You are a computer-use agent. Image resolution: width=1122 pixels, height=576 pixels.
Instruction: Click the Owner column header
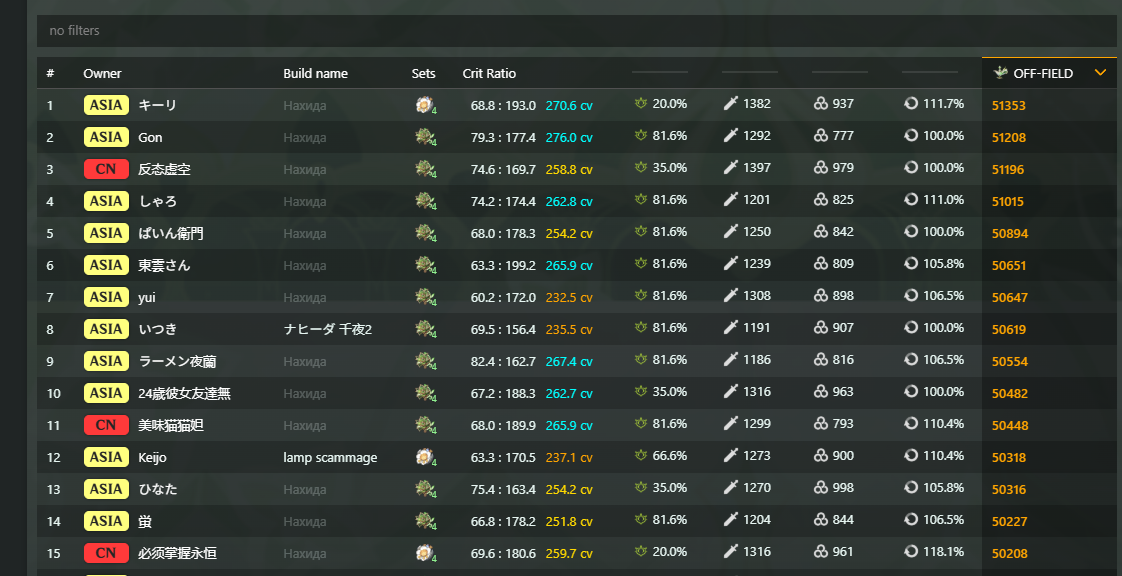(x=102, y=74)
